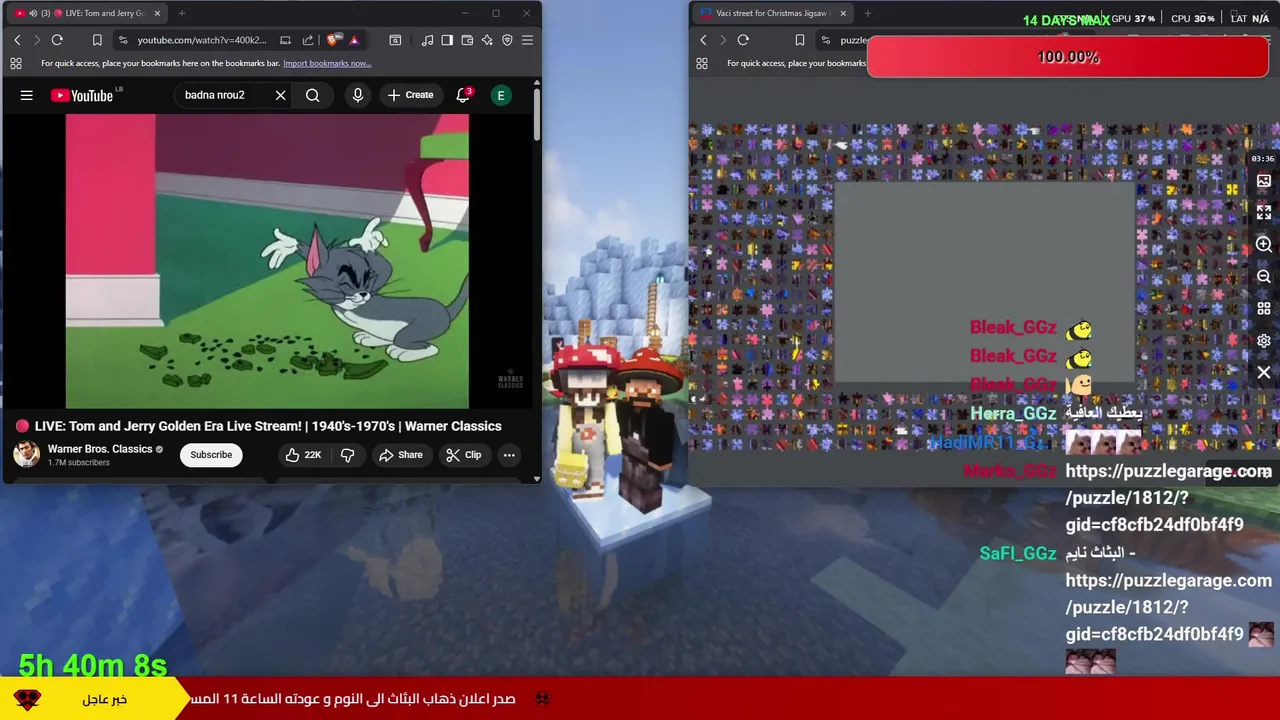Show puzzle preview image icon
Viewport: 1280px width, 720px height.
pyautogui.click(x=1264, y=181)
